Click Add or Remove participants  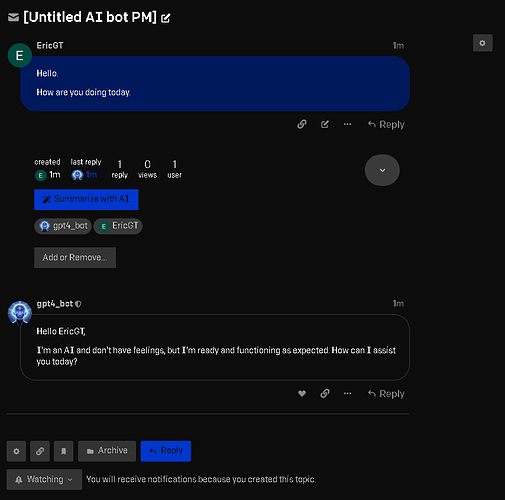tap(75, 257)
